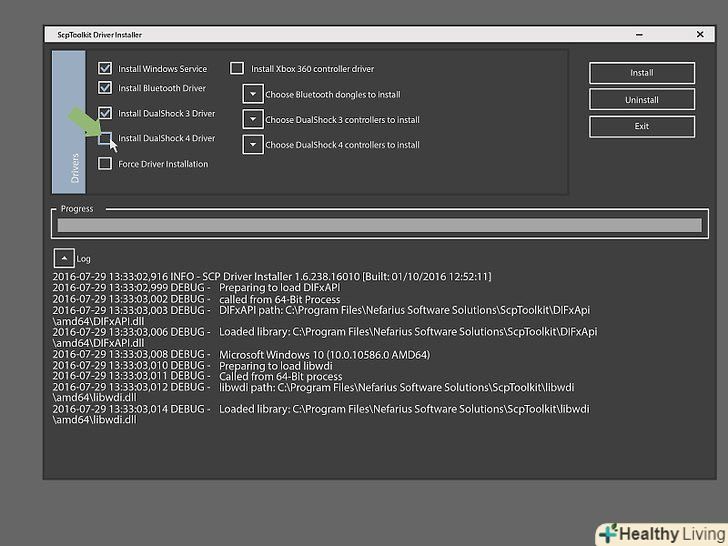
Task: Toggle Install DualShock 3 Driver checkbox
Action: 105,113
